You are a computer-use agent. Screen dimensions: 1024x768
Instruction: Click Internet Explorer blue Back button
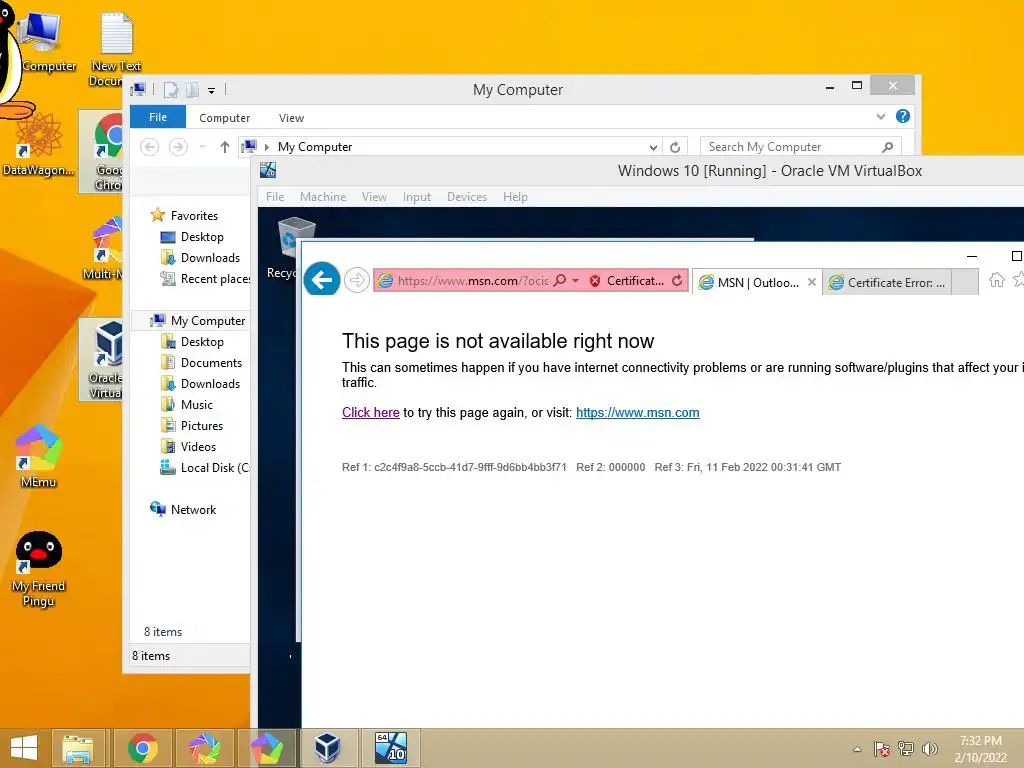click(x=322, y=280)
